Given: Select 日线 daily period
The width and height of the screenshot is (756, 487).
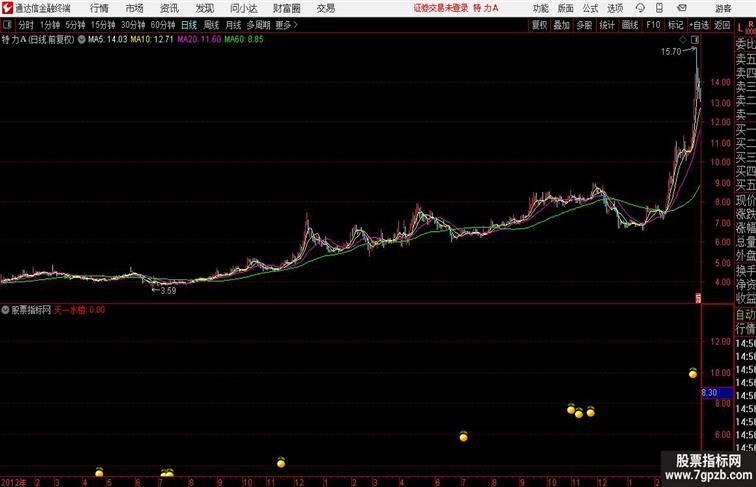Looking at the screenshot, I should point(189,25).
